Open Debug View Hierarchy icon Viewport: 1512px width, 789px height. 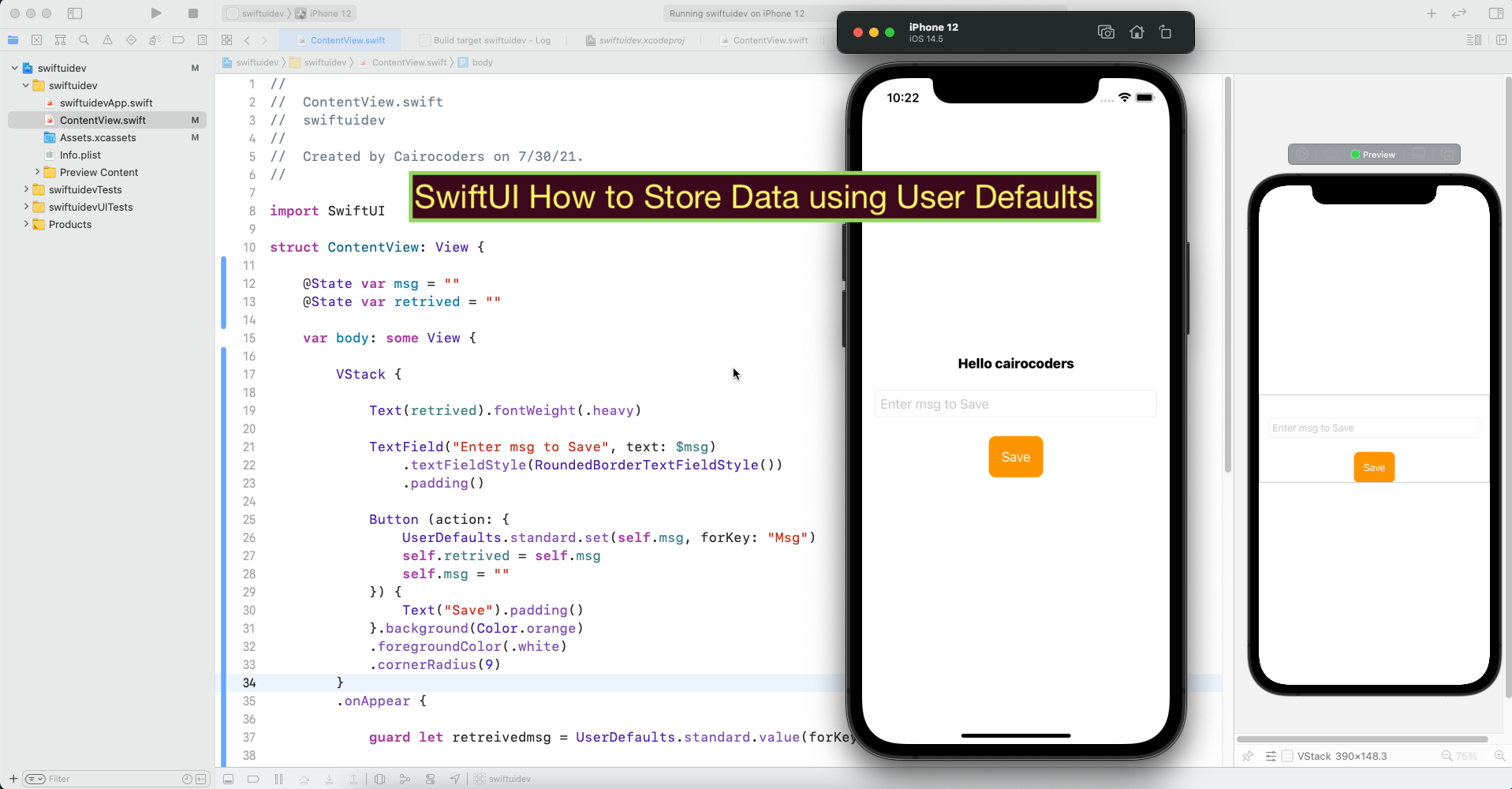(379, 779)
